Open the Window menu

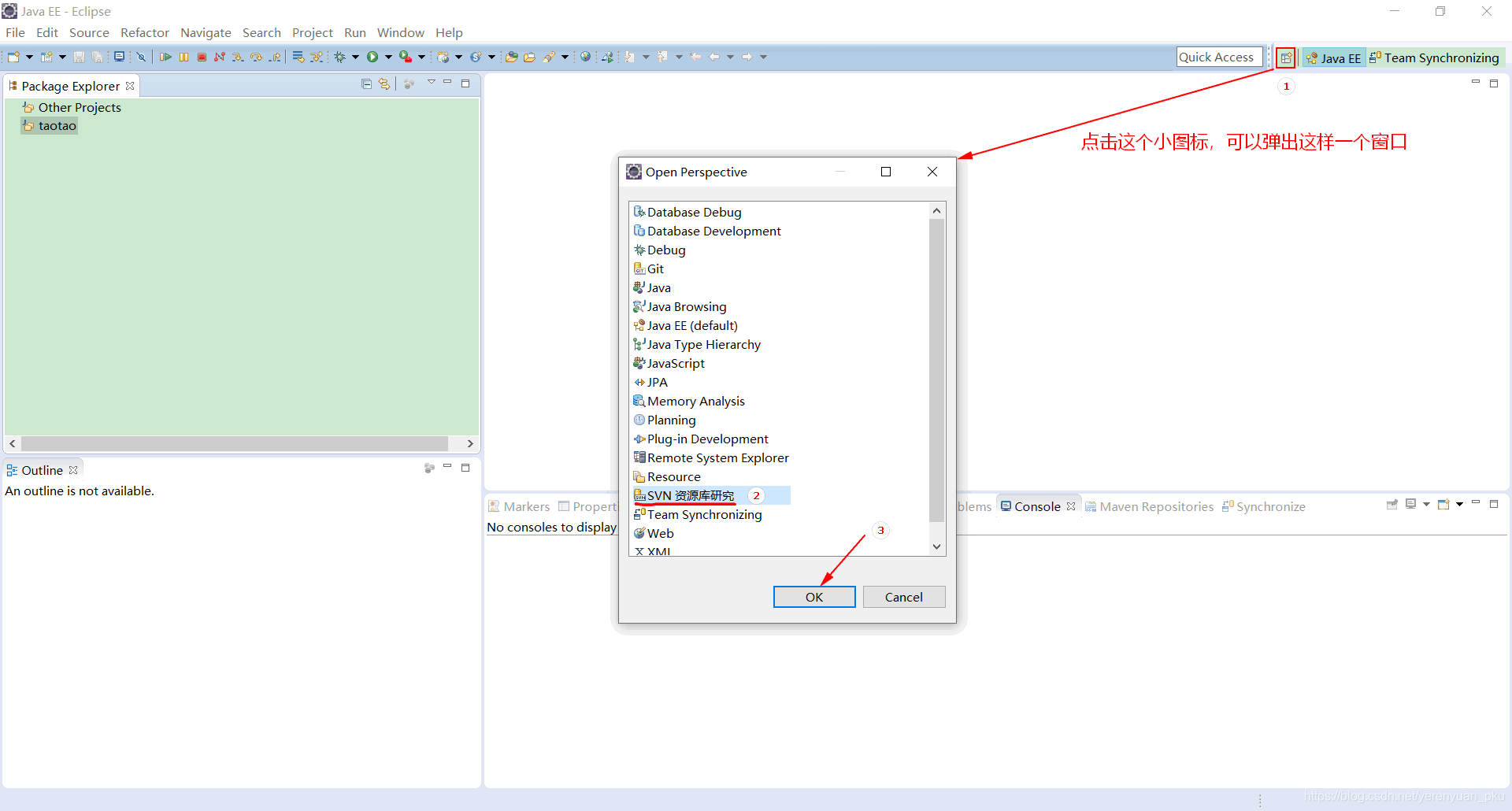point(401,32)
